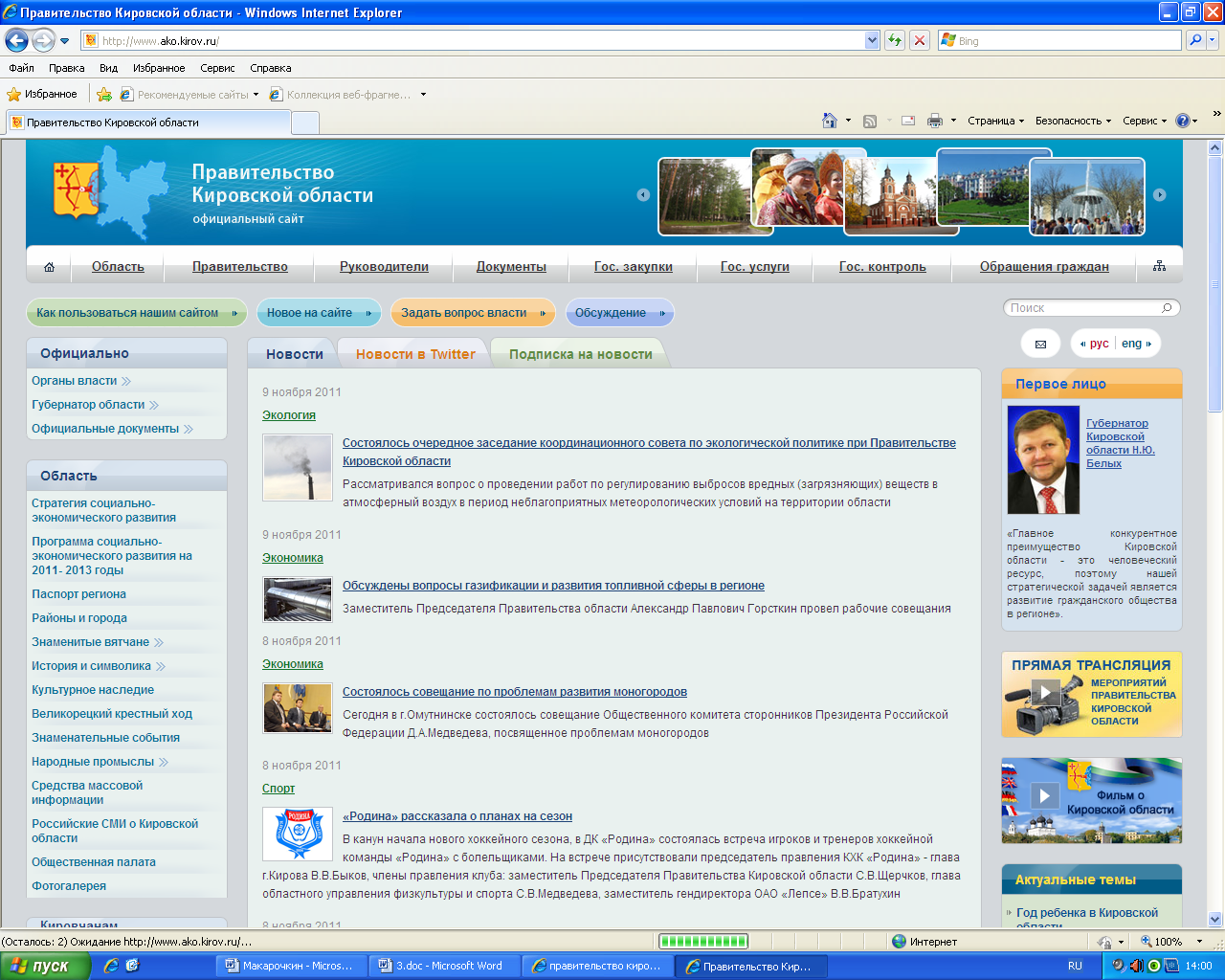Viewport: 1225px width, 980px height.
Task: Expand the Страница command bar menu
Action: tap(995, 121)
